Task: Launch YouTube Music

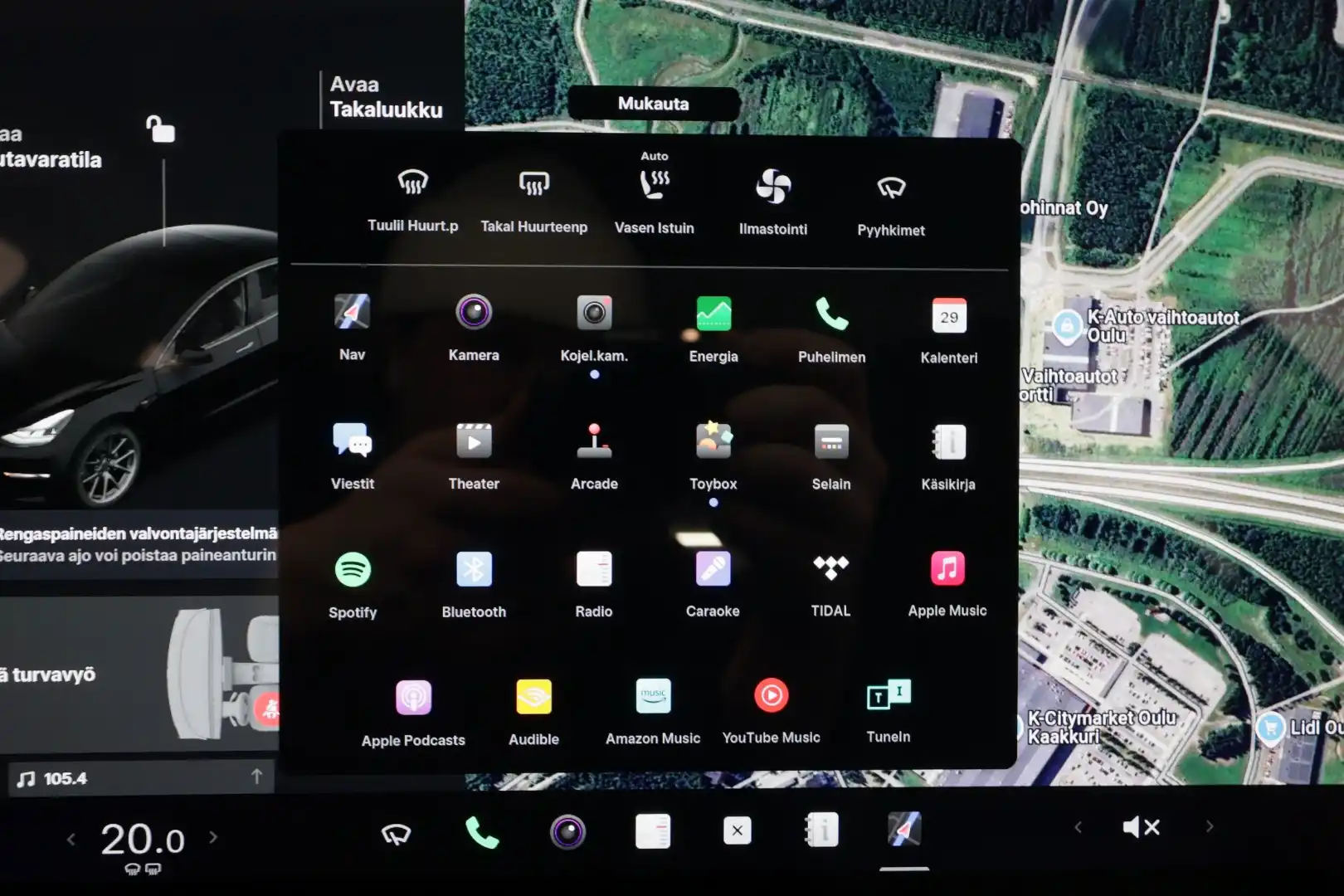Action: [x=771, y=695]
